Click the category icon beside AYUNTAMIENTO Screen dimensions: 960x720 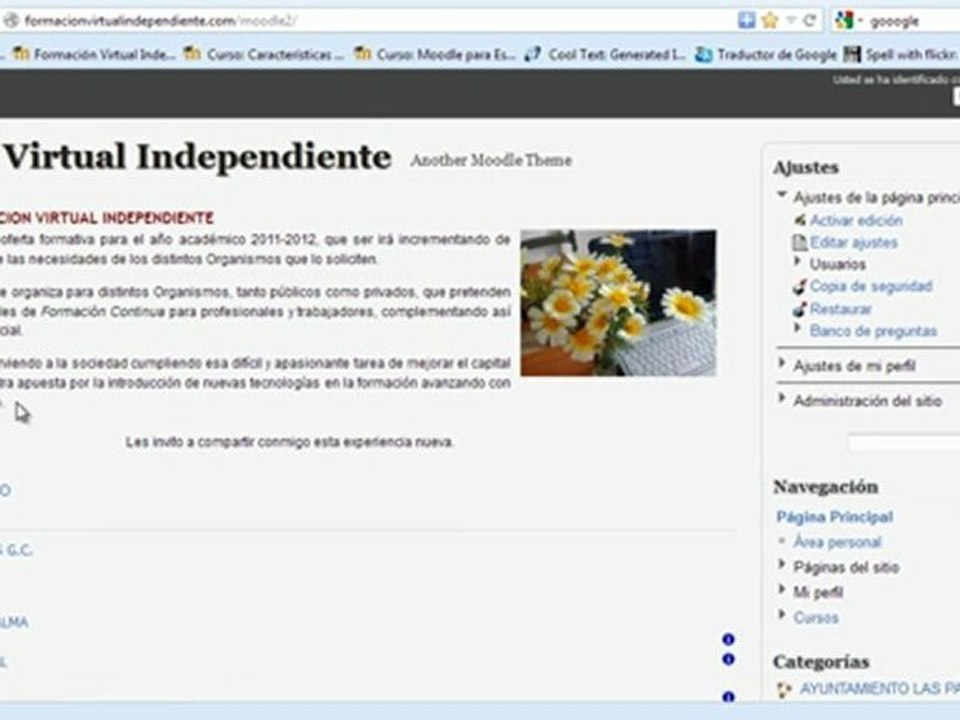pos(784,690)
